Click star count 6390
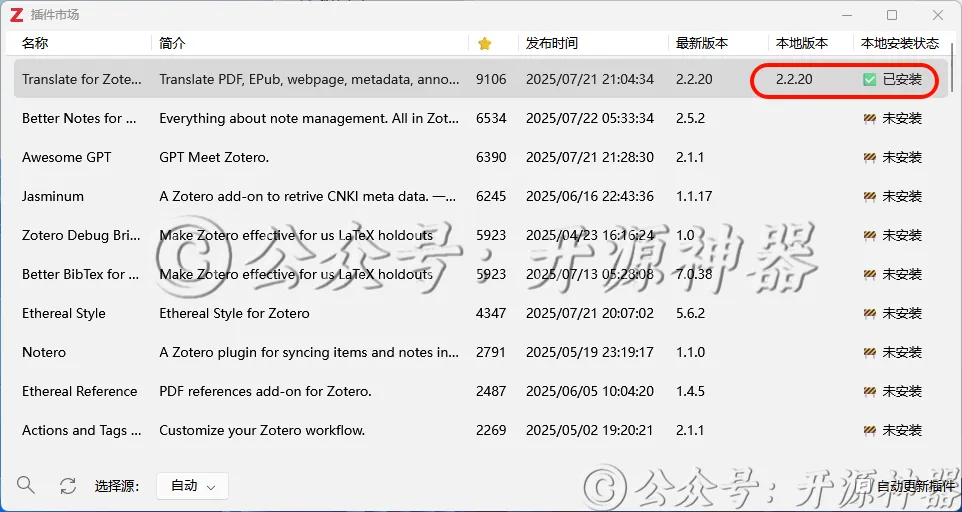 [491, 158]
